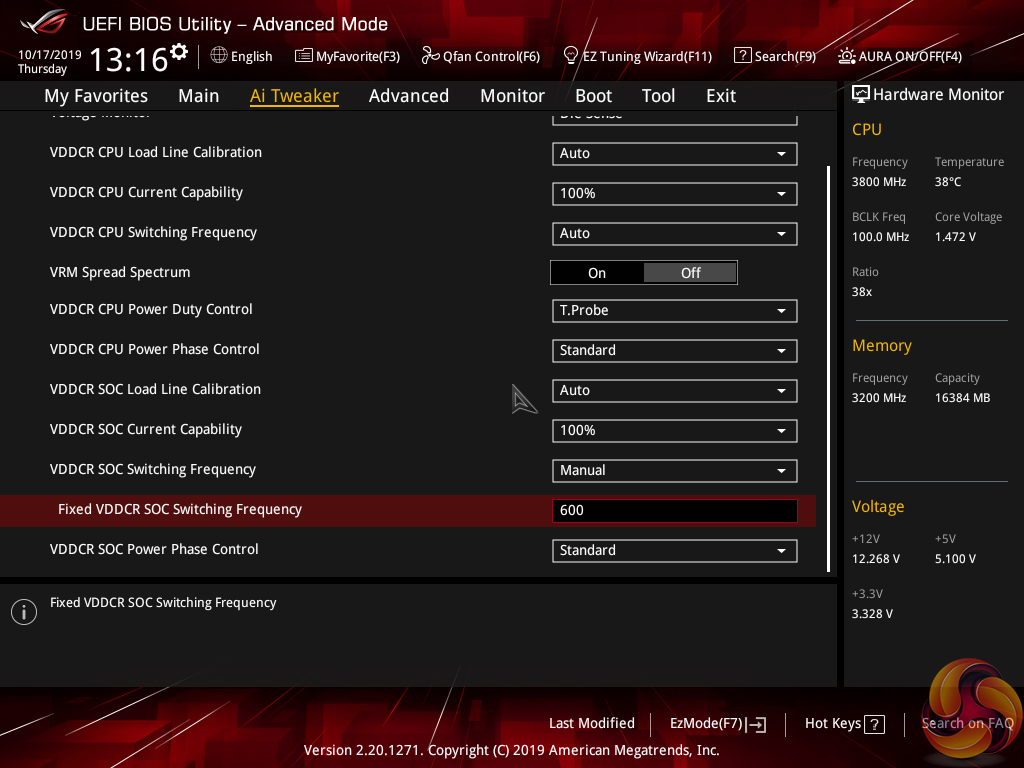Open the Advanced tab
The width and height of the screenshot is (1024, 768).
(x=408, y=96)
